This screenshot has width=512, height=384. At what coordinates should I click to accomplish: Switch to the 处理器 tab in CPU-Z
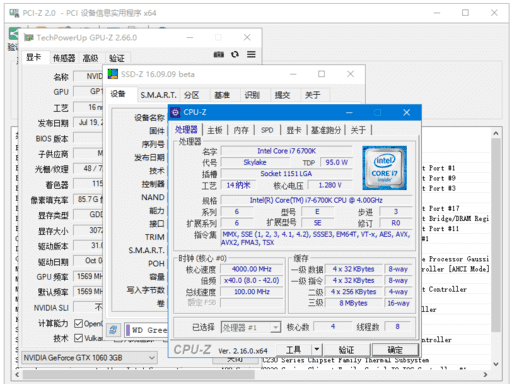tap(186, 130)
